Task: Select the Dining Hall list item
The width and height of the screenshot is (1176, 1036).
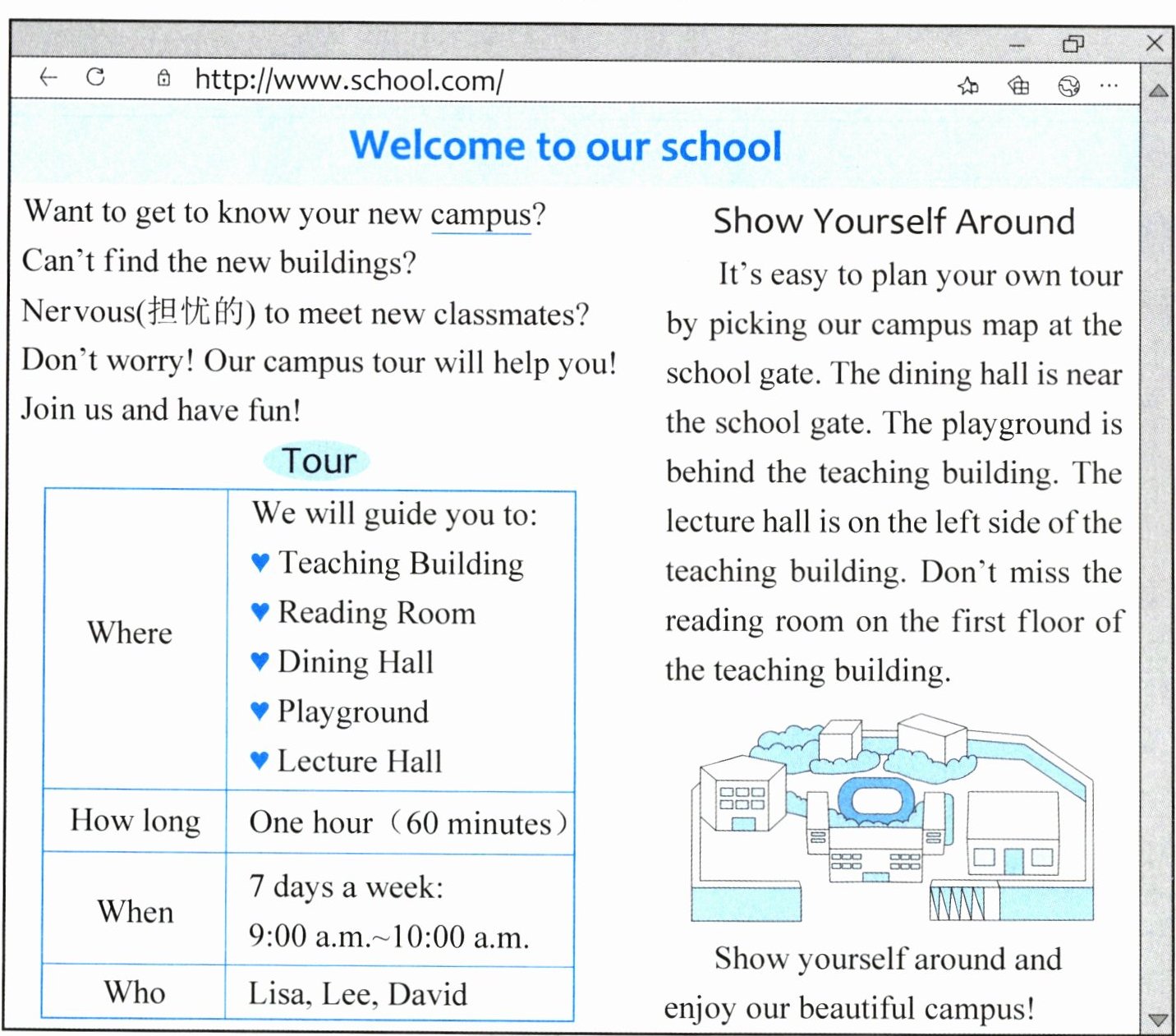Action: (x=355, y=662)
